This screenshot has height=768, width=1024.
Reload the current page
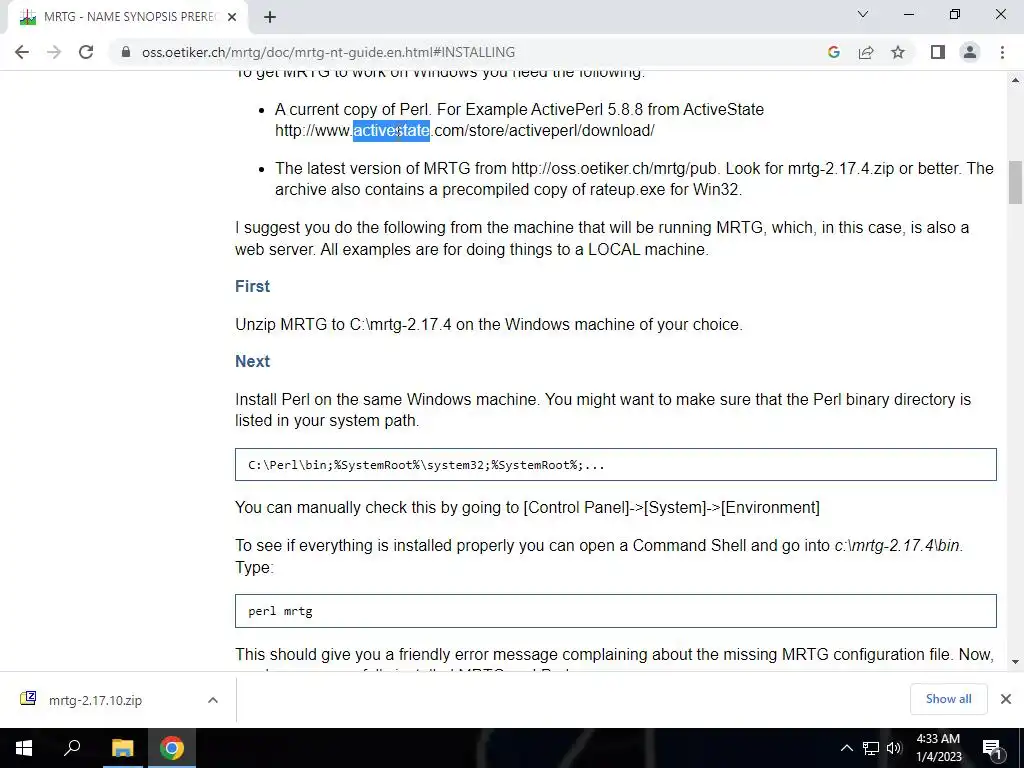pyautogui.click(x=86, y=52)
